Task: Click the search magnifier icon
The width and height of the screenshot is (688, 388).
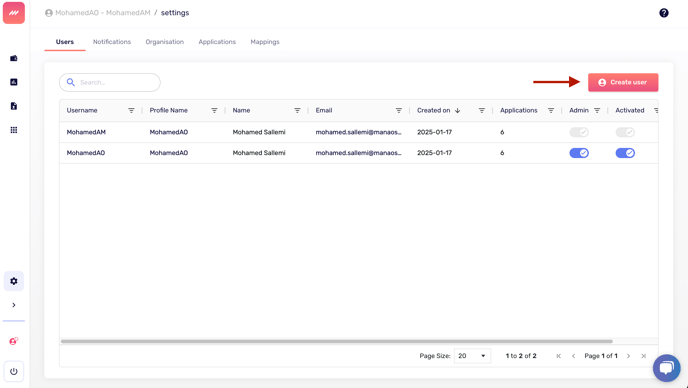Action: pyautogui.click(x=71, y=82)
